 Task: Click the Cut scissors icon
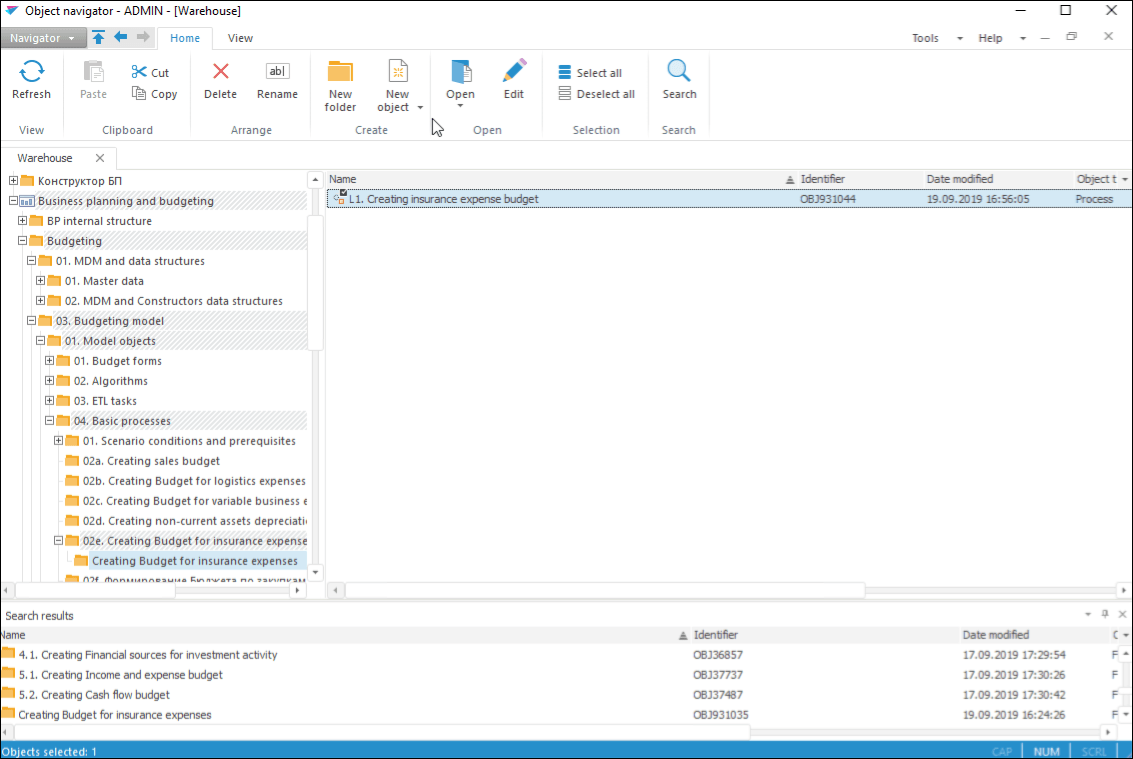(x=139, y=72)
